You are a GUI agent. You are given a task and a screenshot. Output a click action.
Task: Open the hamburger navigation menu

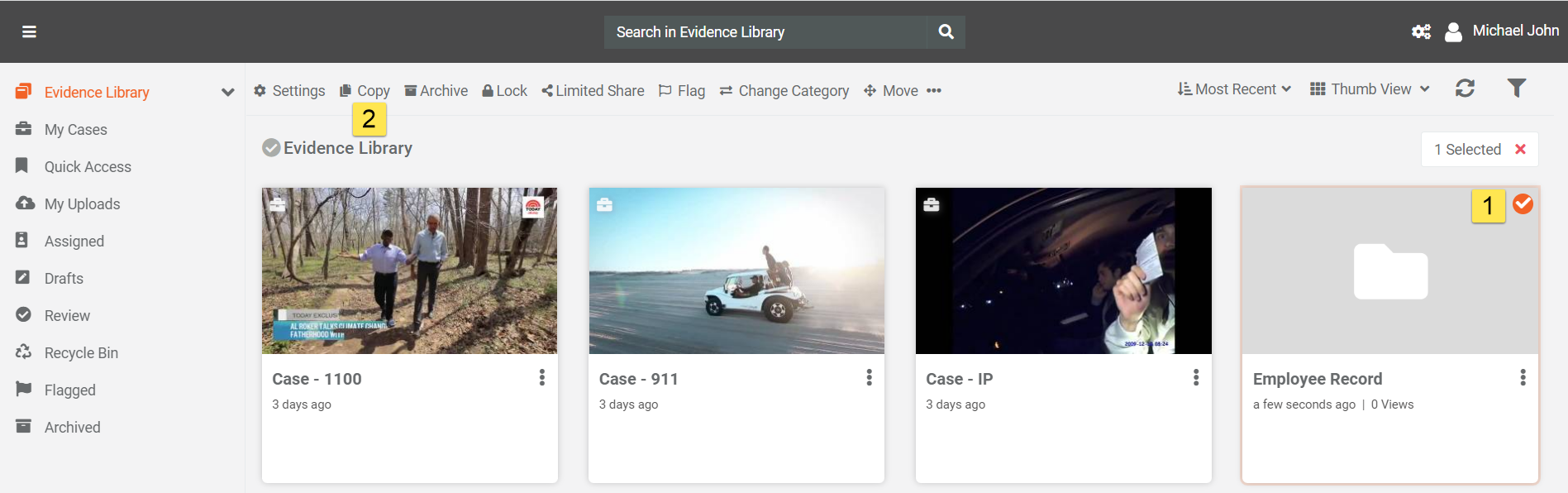coord(29,31)
